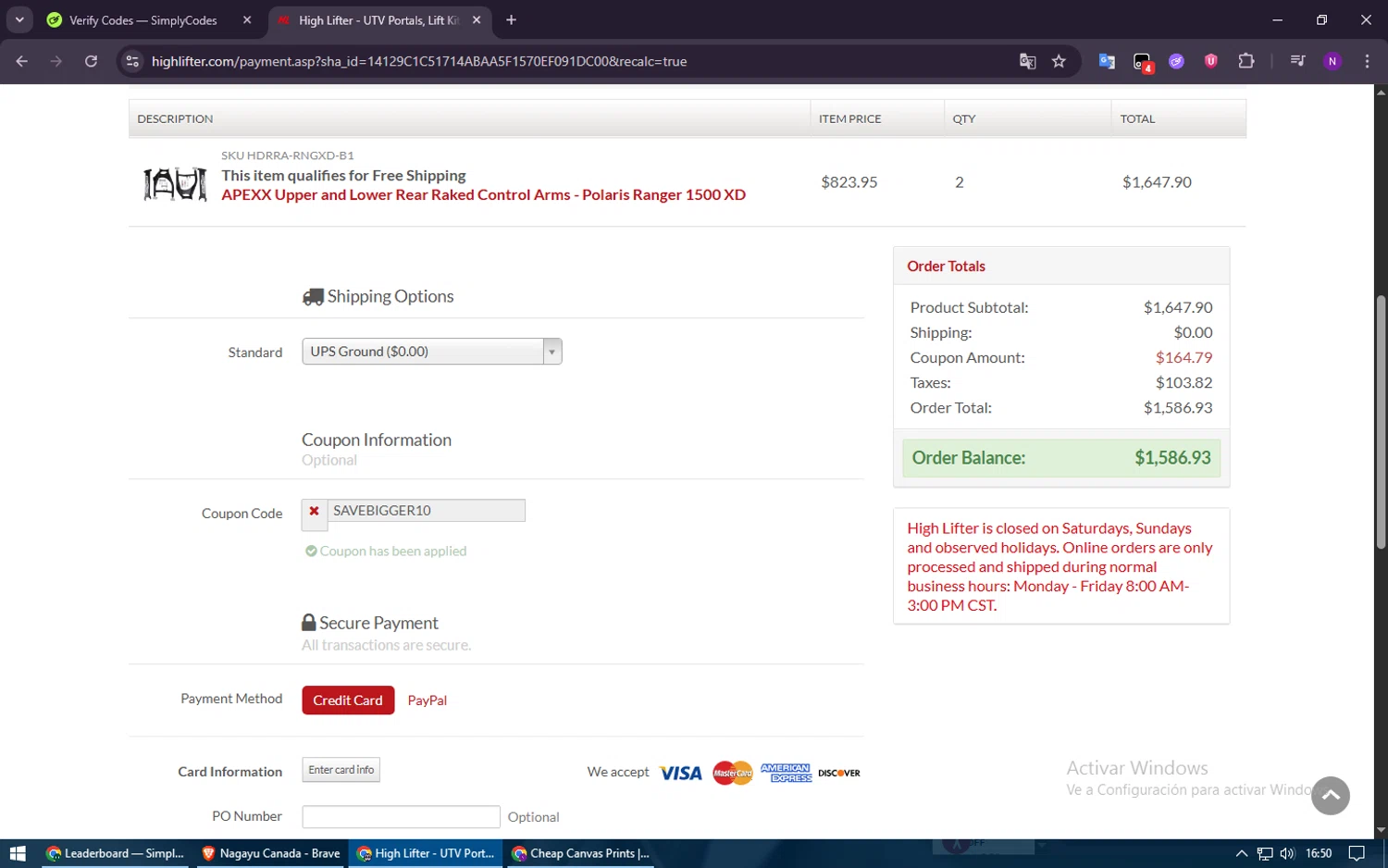
Task: Click the QTY column header
Action: 964,119
